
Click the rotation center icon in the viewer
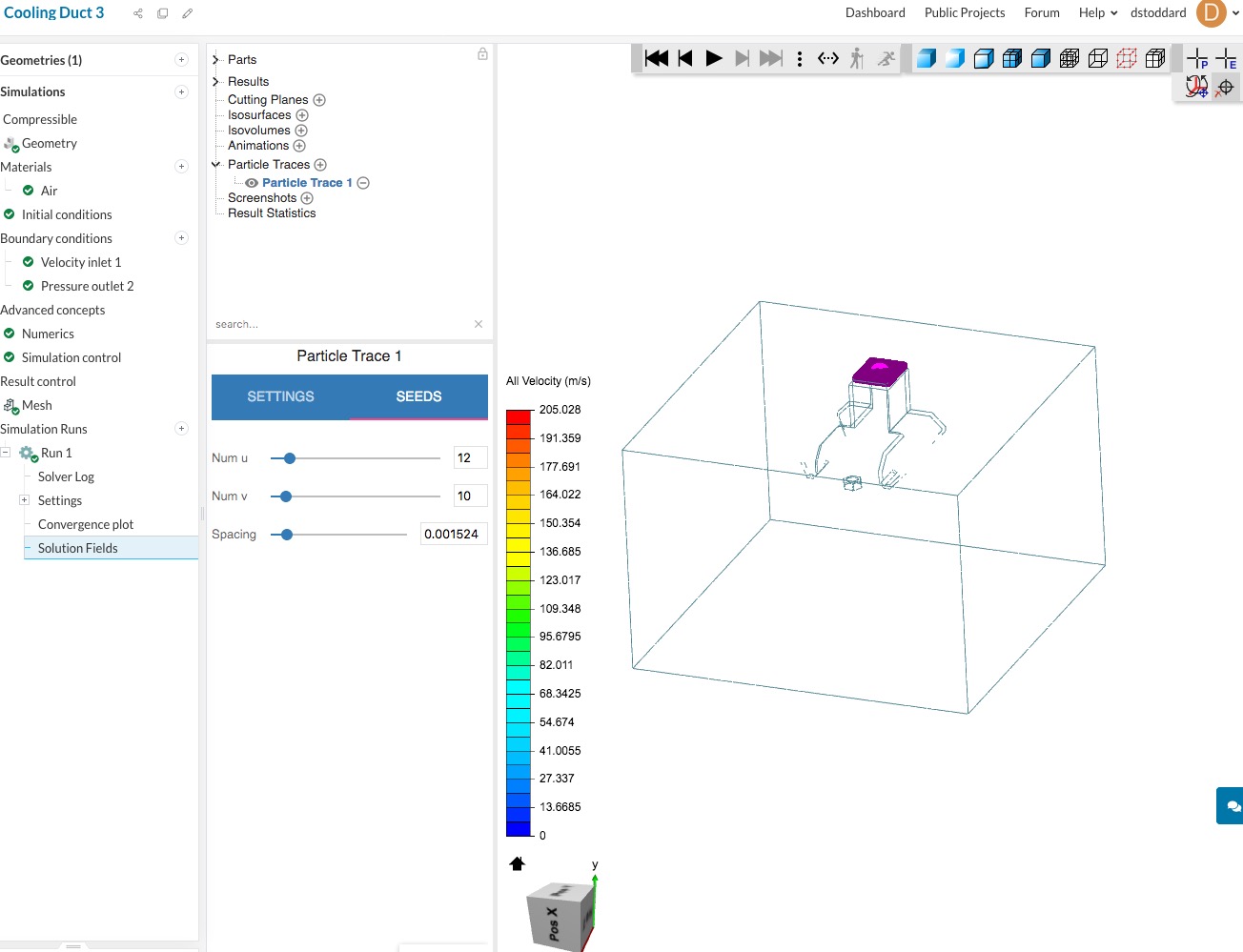(1225, 87)
